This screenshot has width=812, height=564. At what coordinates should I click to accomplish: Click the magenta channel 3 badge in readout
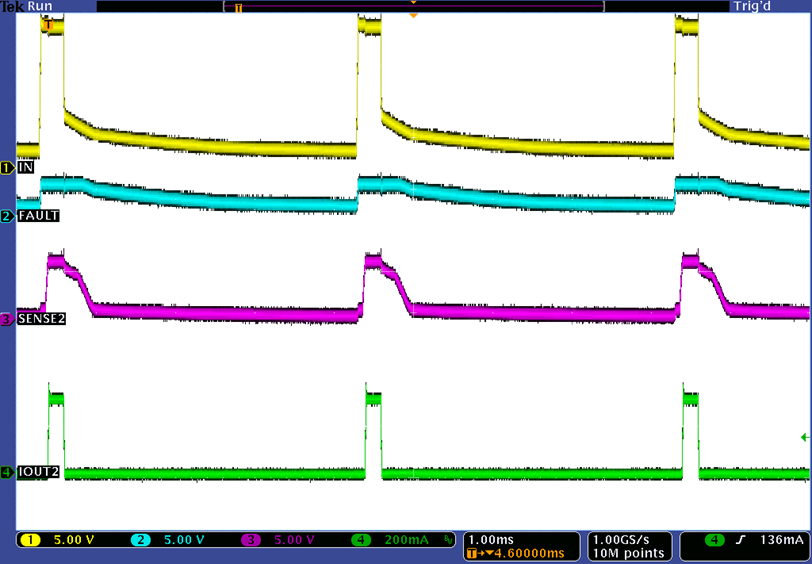251,540
